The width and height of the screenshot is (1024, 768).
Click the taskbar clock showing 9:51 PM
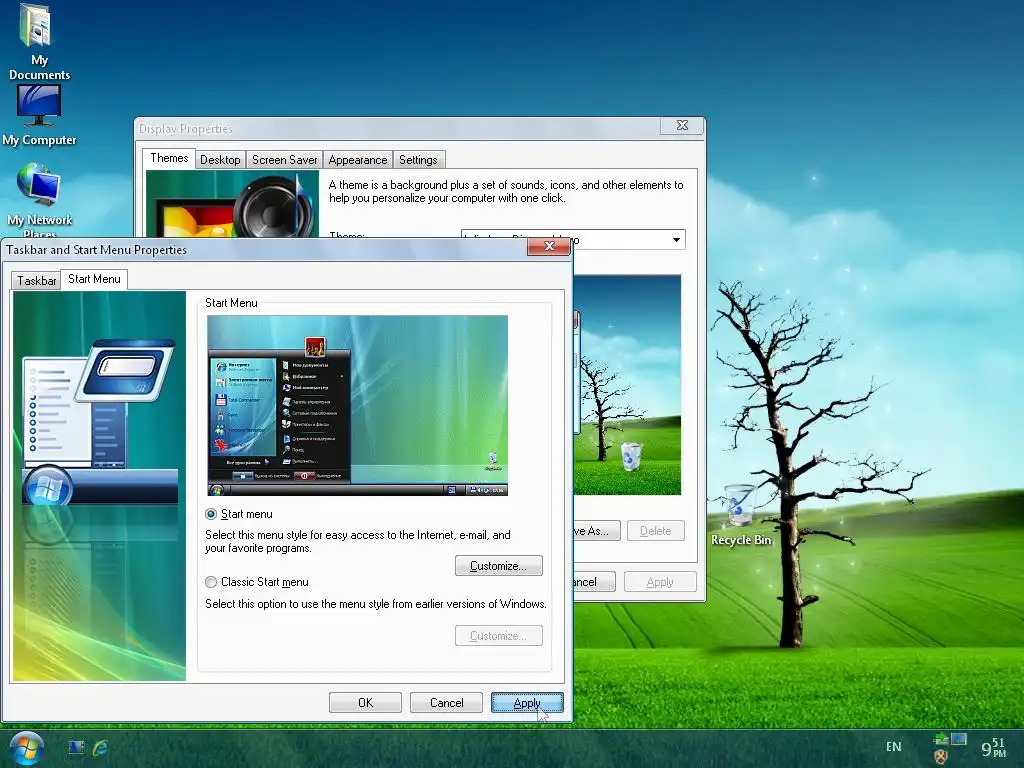[x=993, y=747]
